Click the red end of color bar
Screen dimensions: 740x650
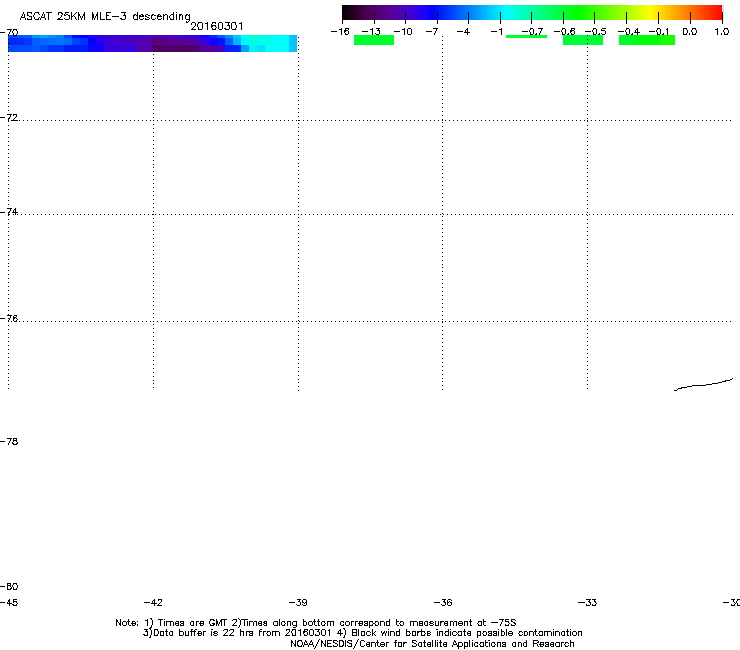715,12
